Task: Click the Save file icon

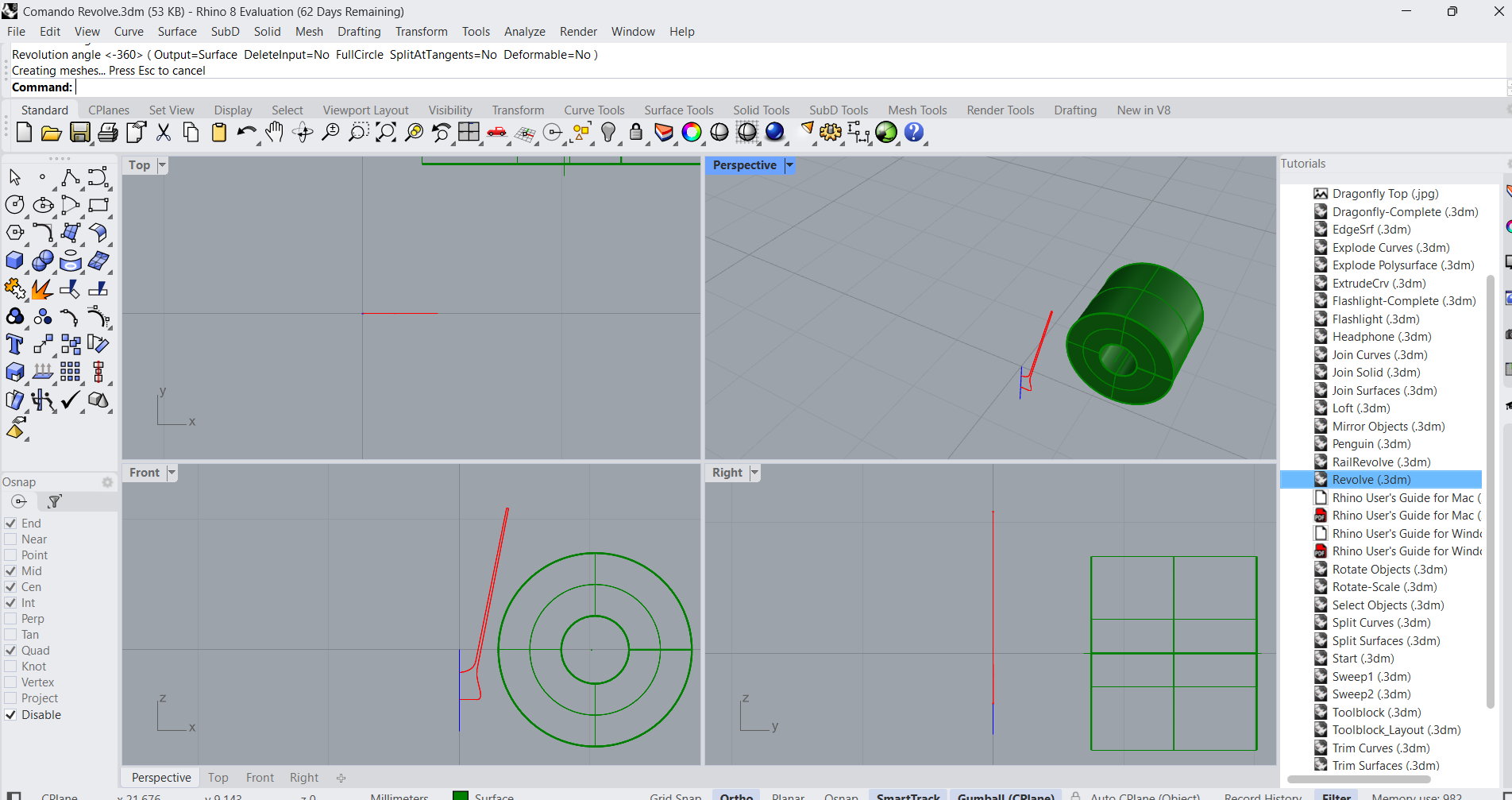Action: coord(79,133)
